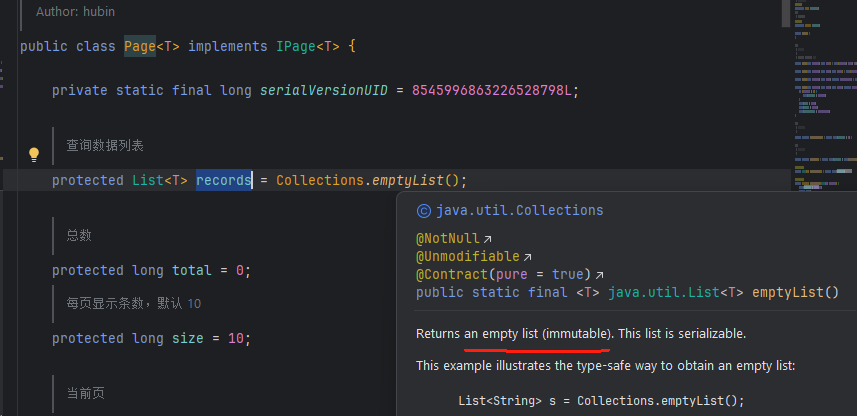
Task: Follow the @Unmodifiable annotation link
Action: (468, 257)
